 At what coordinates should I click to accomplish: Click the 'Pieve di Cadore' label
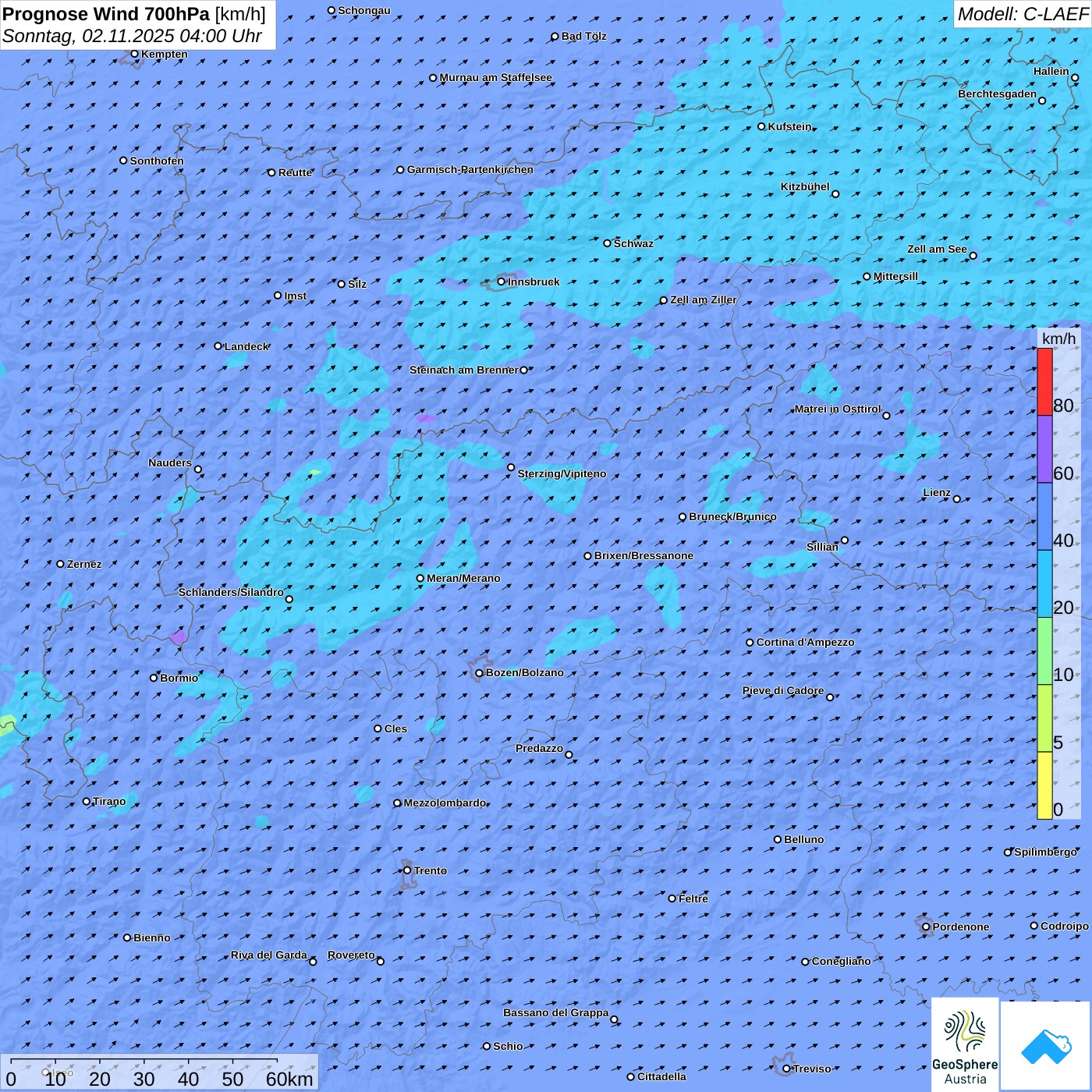tap(783, 690)
